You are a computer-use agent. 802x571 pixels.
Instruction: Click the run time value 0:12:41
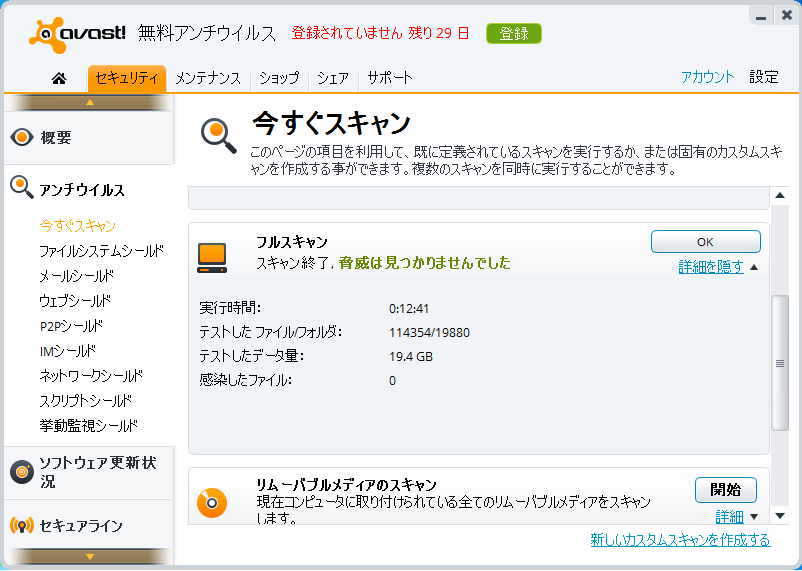[409, 309]
